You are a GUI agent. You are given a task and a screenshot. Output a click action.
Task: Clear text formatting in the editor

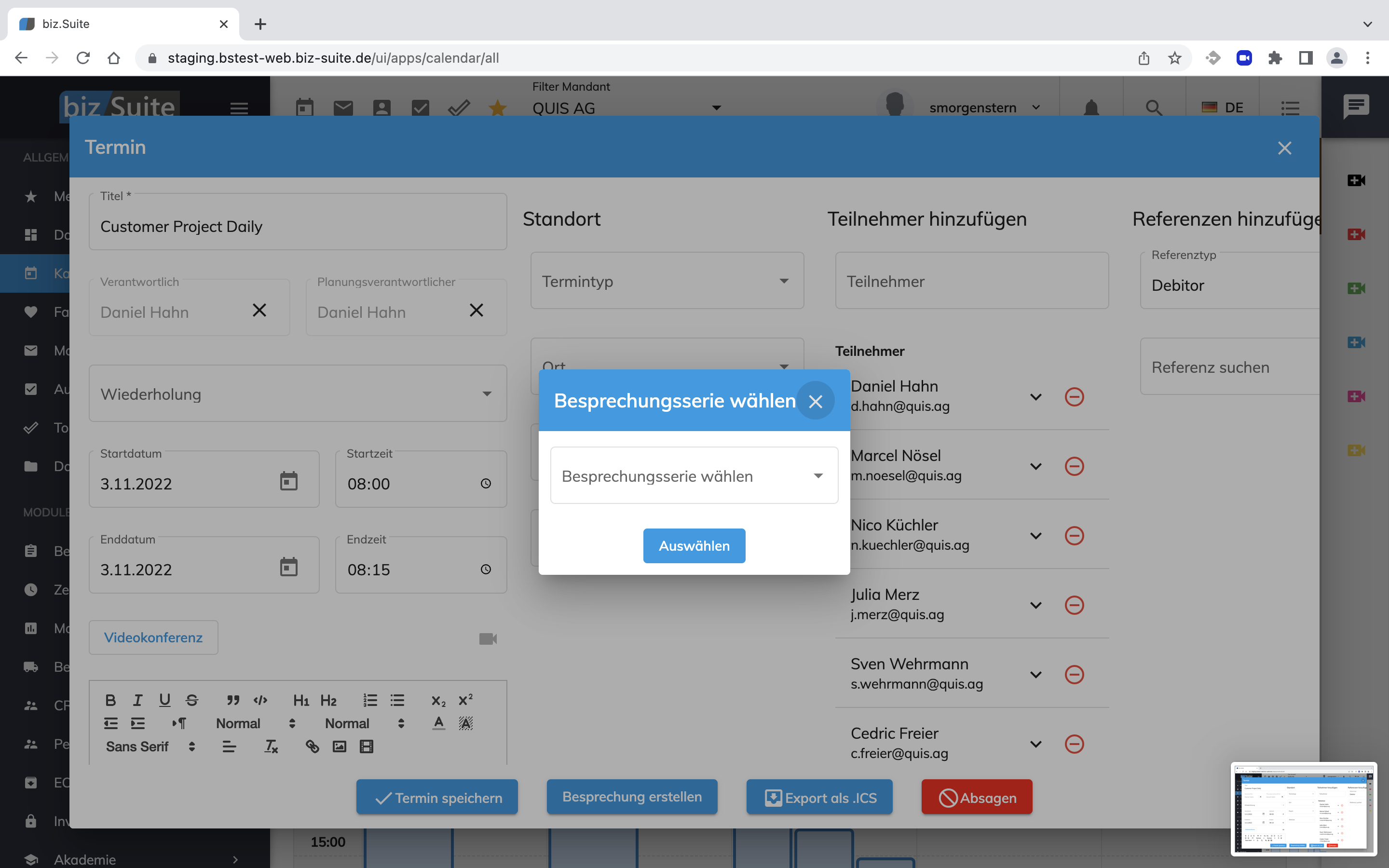point(271,746)
